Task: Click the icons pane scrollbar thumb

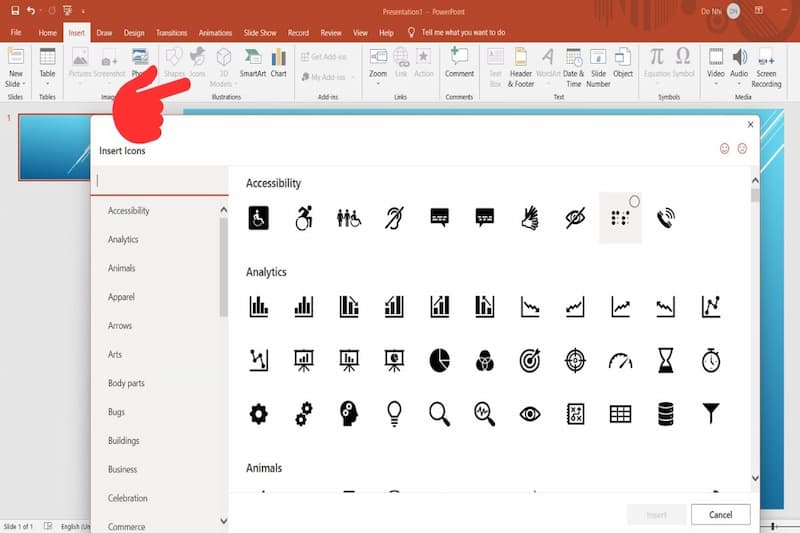Action: pyautogui.click(x=755, y=196)
